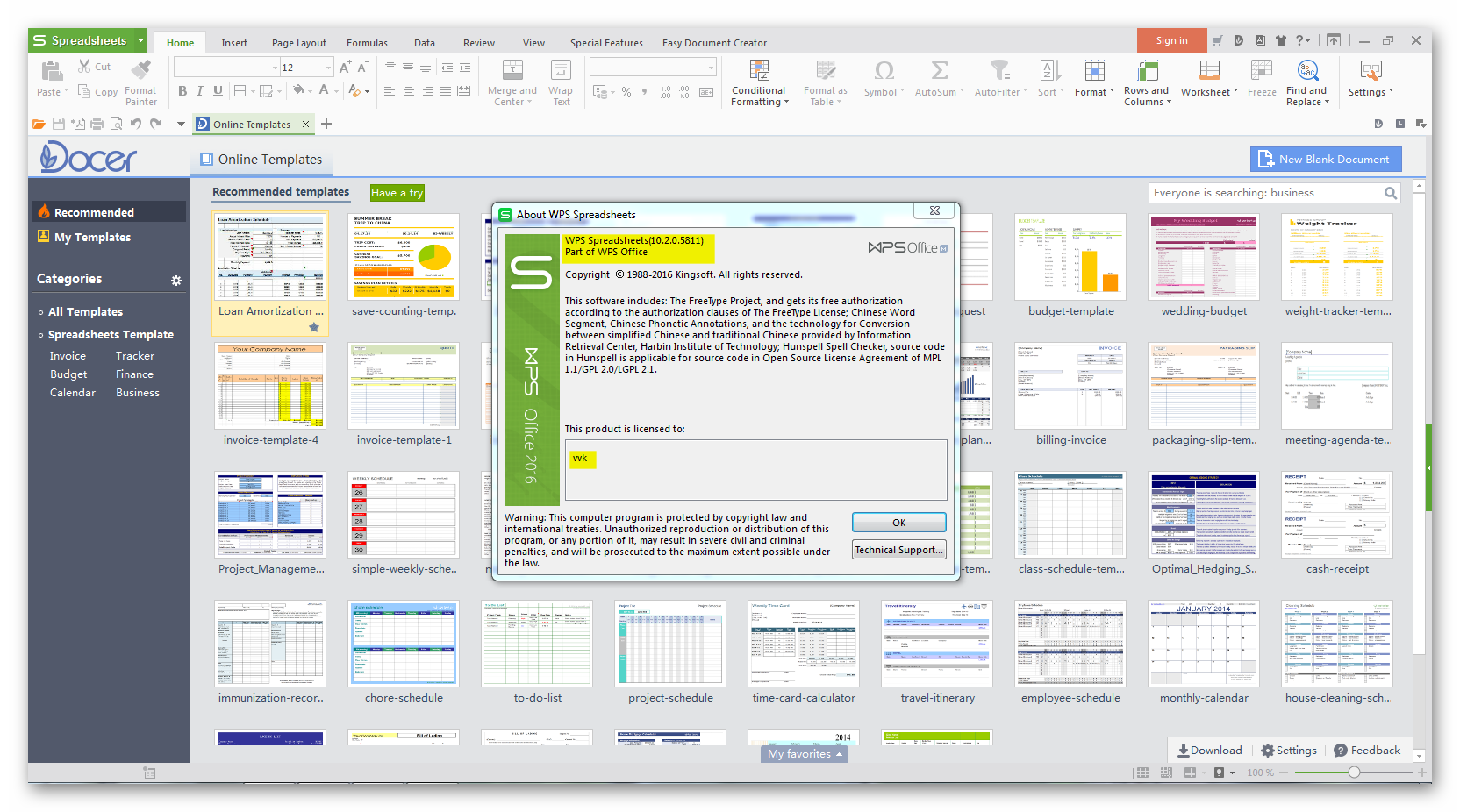Open the Special Features tab

click(x=606, y=43)
